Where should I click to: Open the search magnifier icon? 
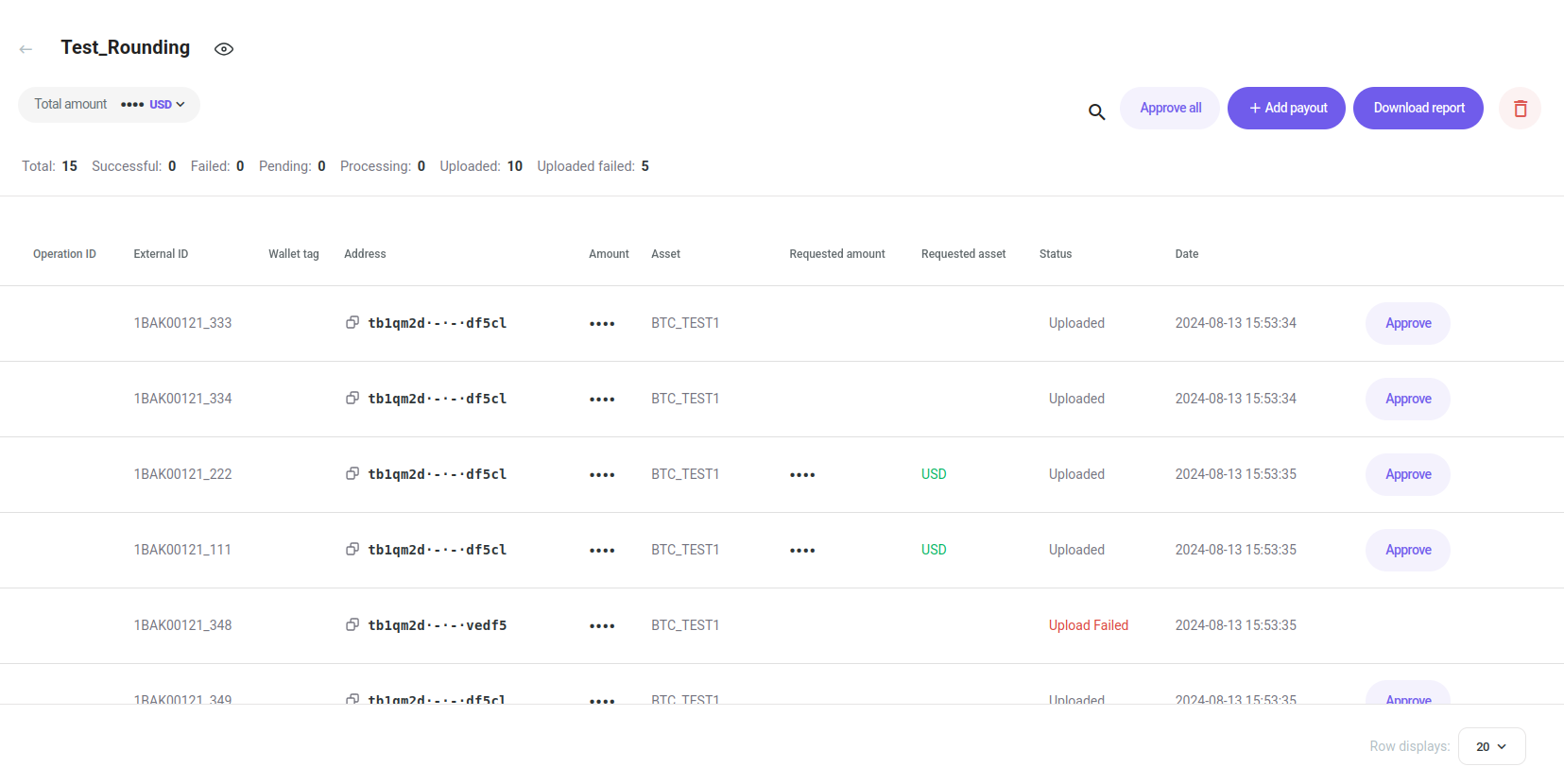(x=1096, y=111)
